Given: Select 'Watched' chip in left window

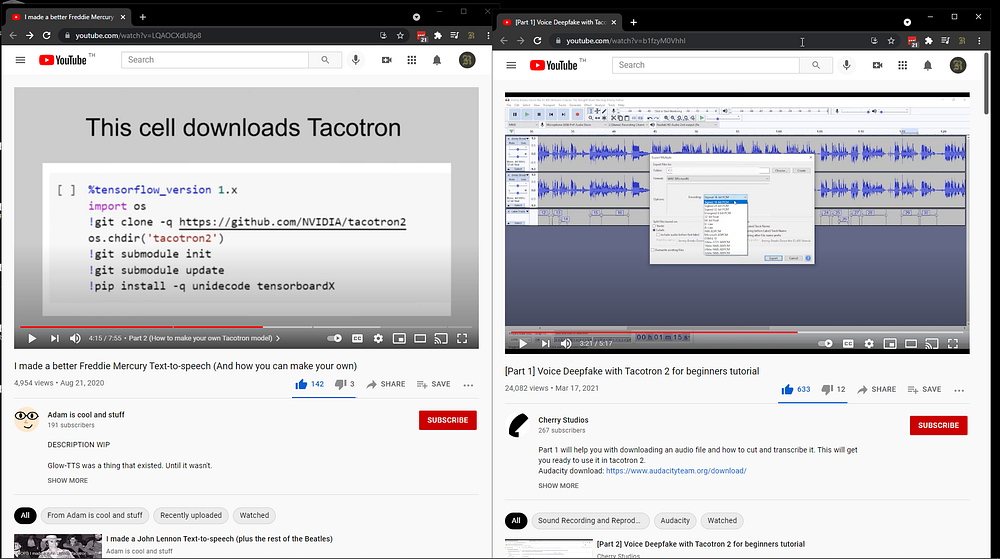Looking at the screenshot, I should tap(254, 516).
